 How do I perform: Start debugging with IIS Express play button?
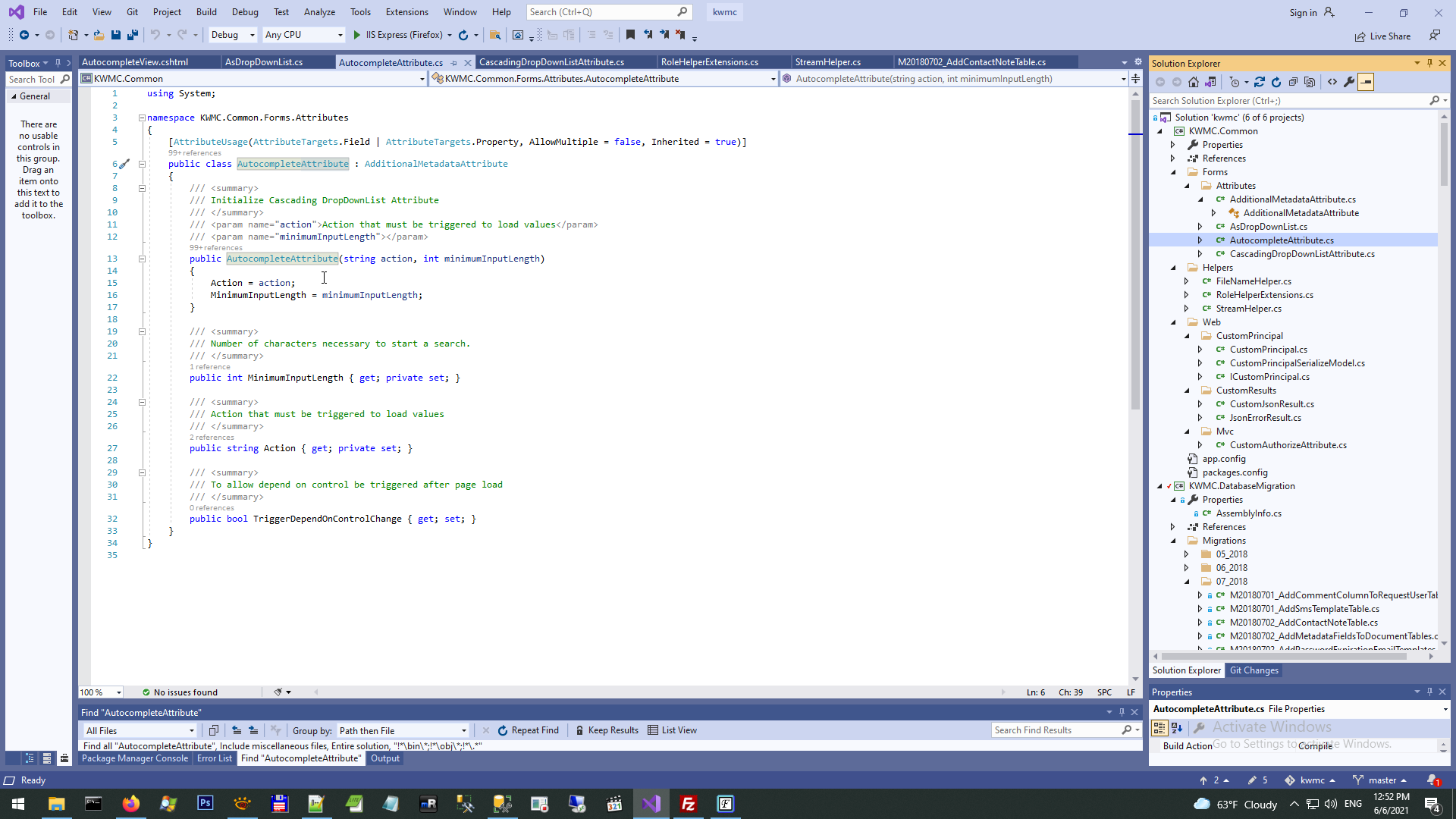click(x=357, y=35)
